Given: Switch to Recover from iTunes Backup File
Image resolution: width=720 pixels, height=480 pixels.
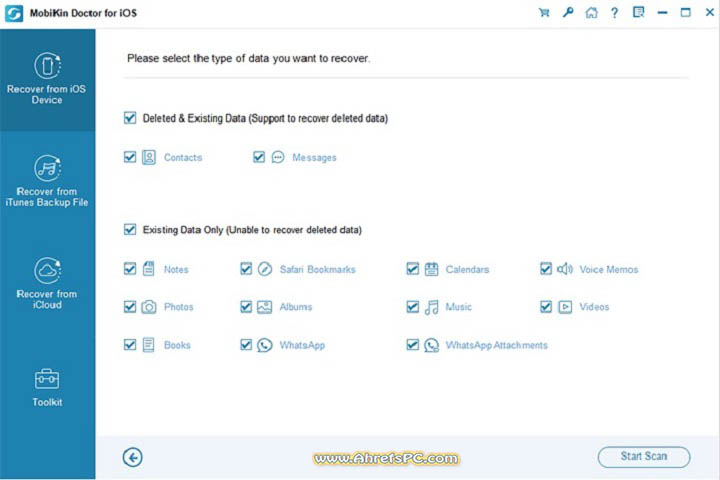Looking at the screenshot, I should coord(47,182).
